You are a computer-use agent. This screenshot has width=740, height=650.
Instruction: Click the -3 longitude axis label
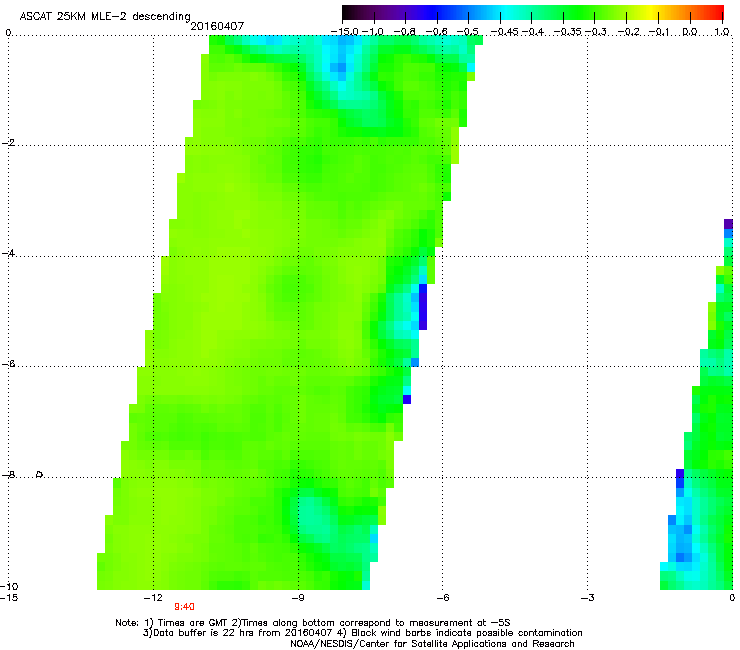pos(587,598)
